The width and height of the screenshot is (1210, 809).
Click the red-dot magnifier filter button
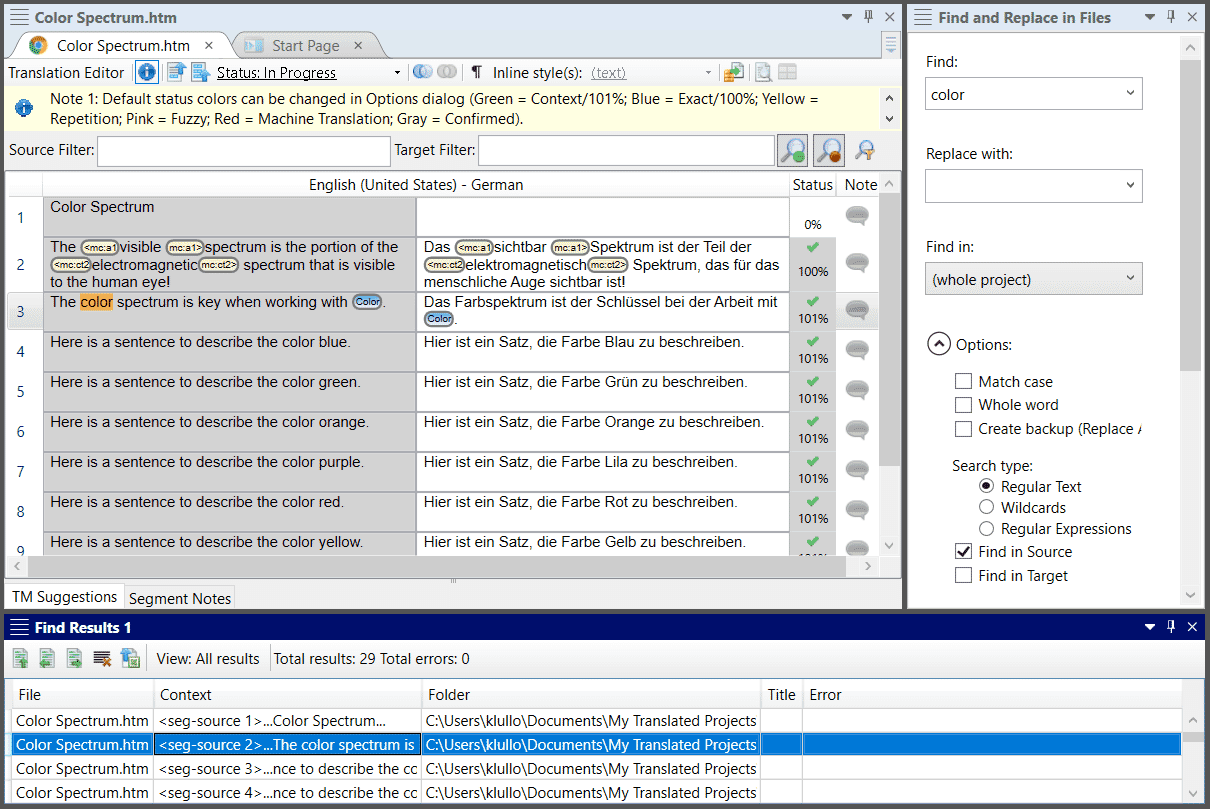tap(829, 151)
